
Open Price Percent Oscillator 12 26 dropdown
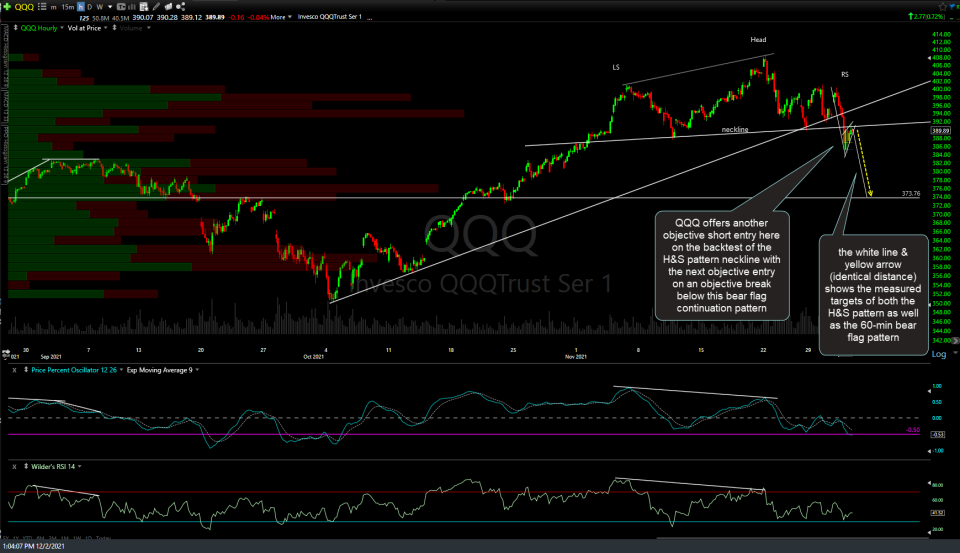[x=121, y=370]
